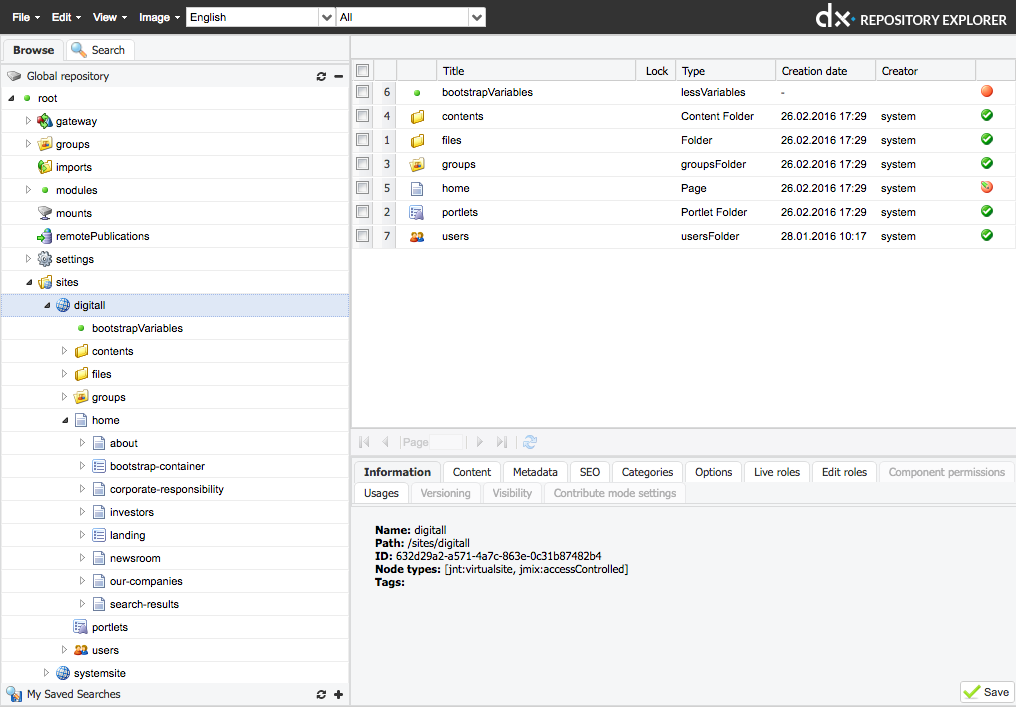Click the refresh icon in pagination bar

click(x=530, y=442)
